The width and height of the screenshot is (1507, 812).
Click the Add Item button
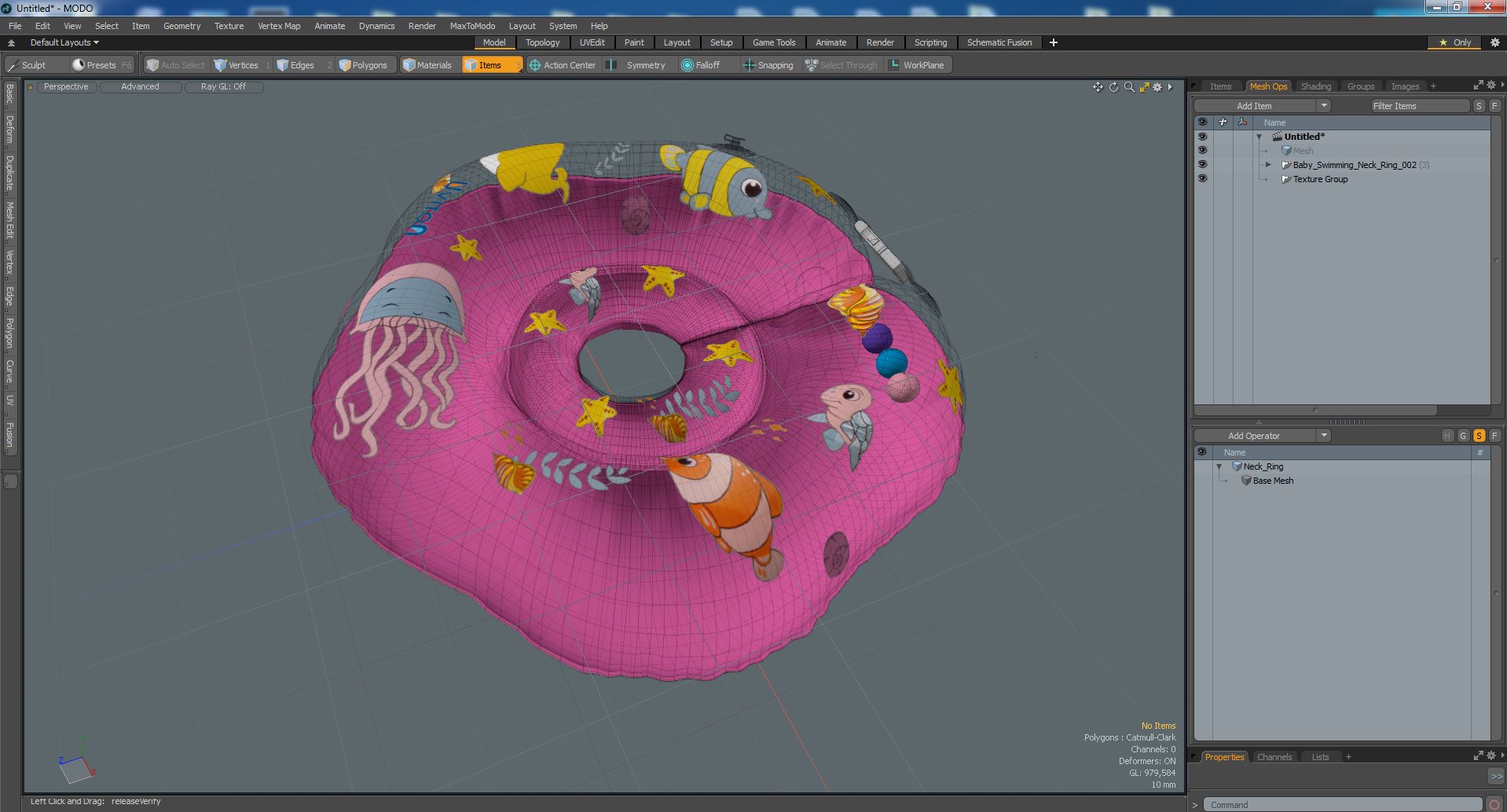(1254, 106)
